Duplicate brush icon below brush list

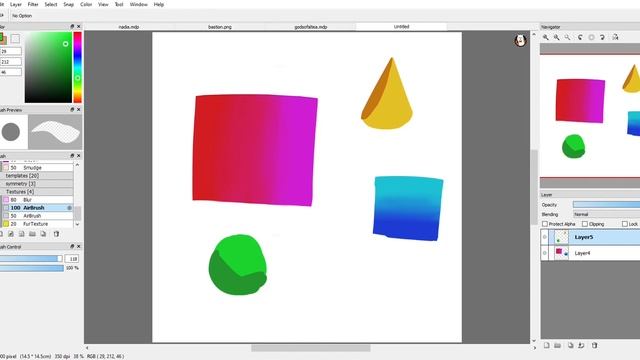[43, 234]
